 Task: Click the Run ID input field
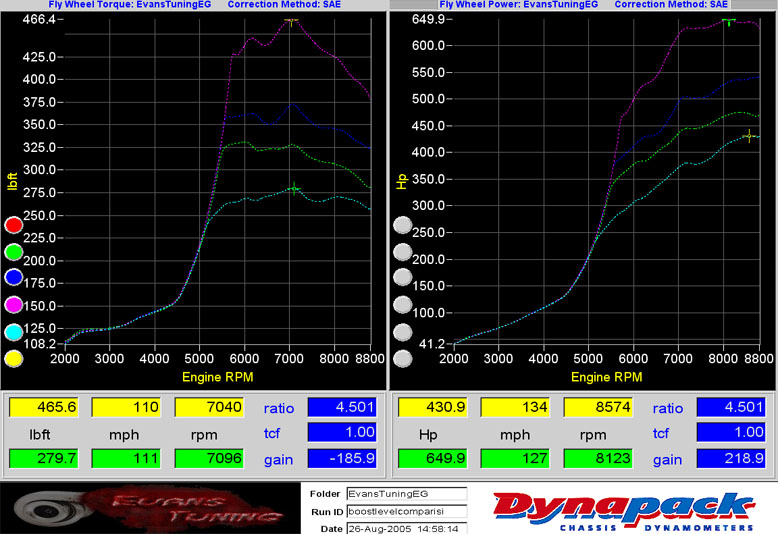pyautogui.click(x=406, y=511)
